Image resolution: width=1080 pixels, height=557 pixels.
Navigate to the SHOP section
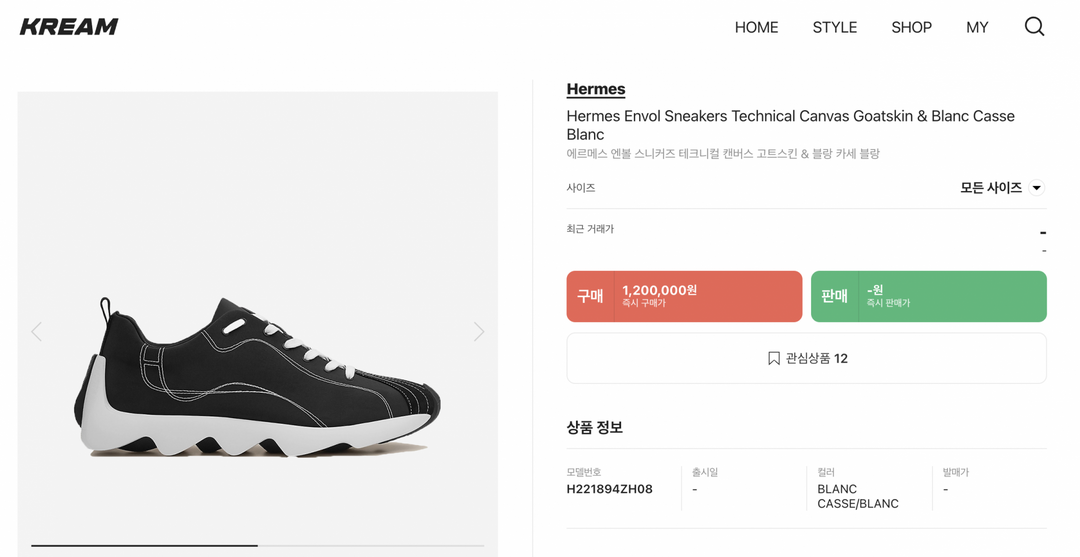coord(911,27)
